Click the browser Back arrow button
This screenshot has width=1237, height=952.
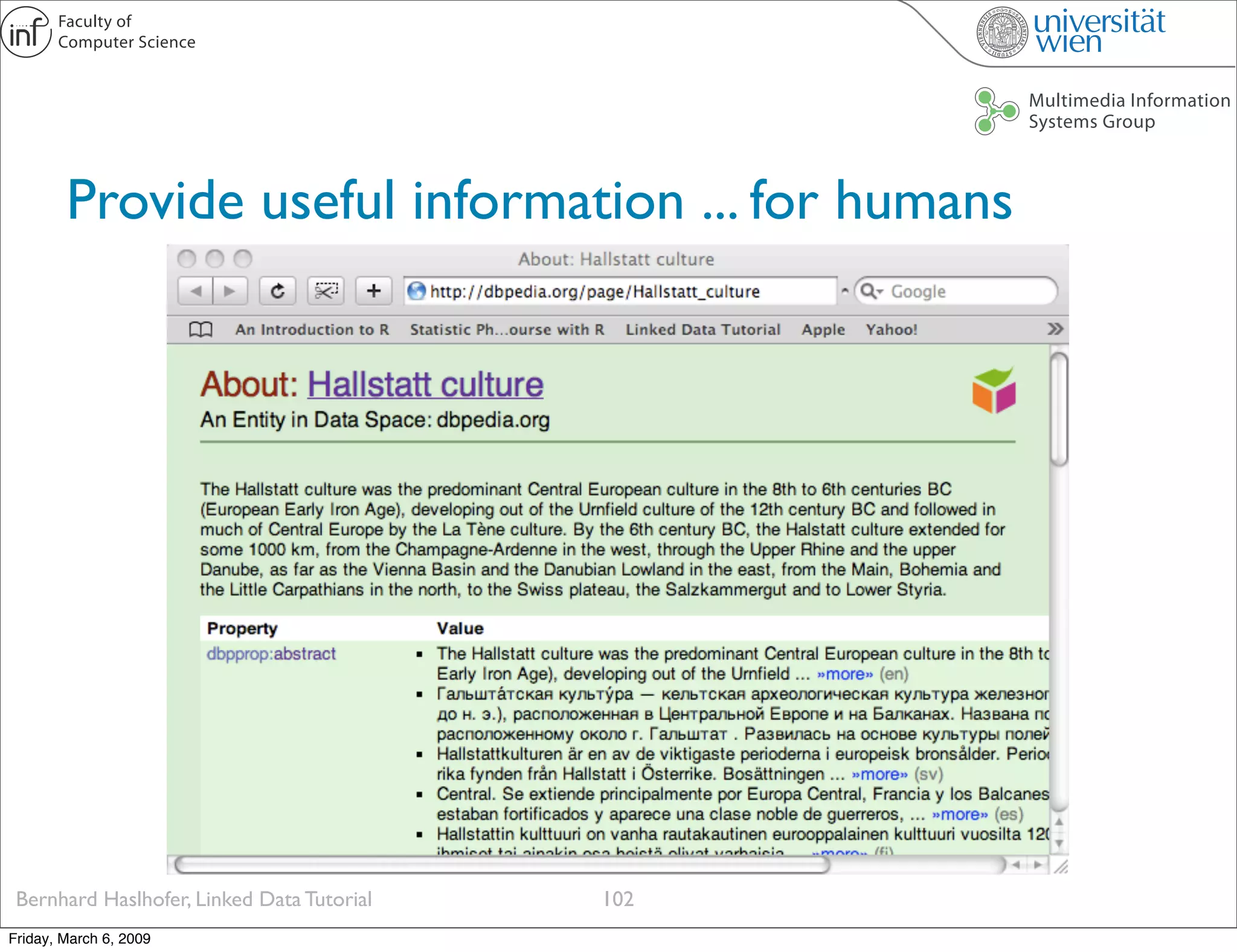(x=196, y=291)
